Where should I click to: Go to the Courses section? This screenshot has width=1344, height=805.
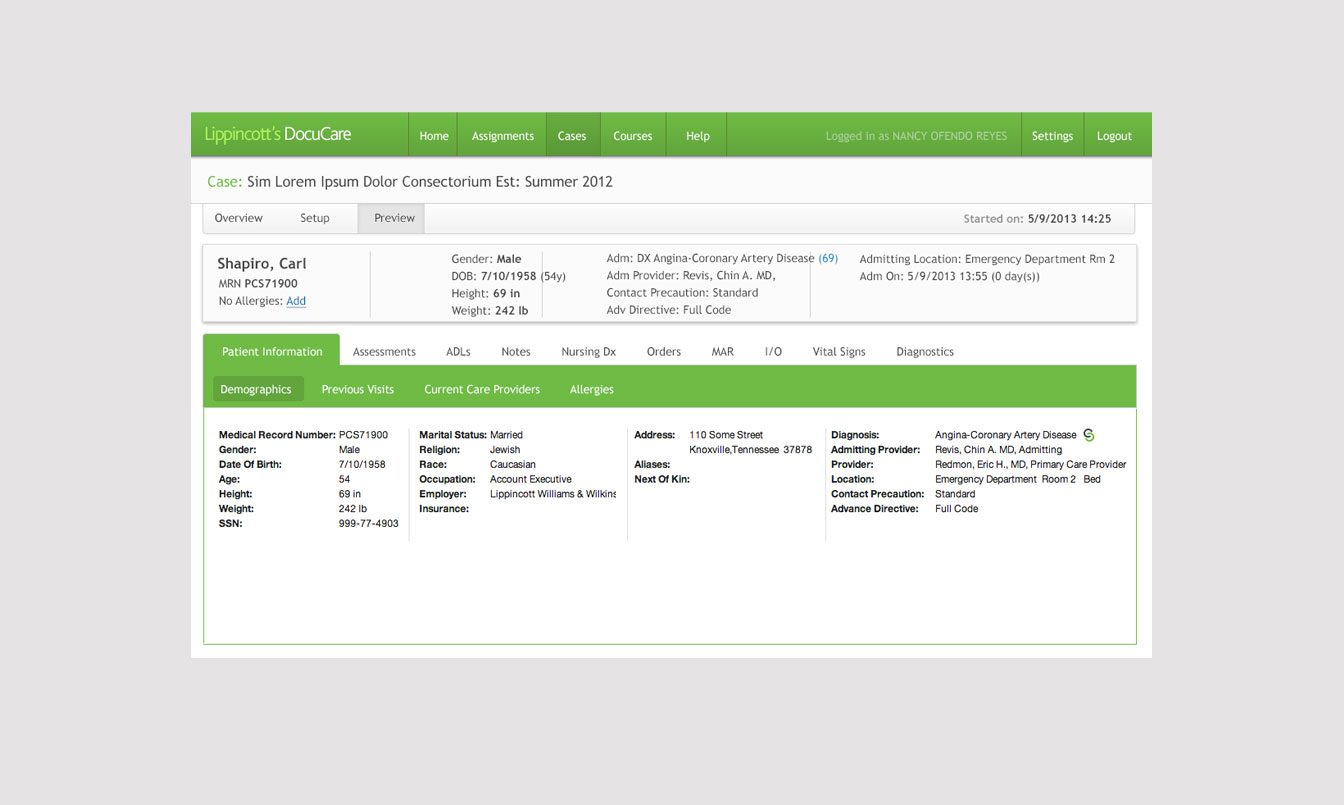633,135
